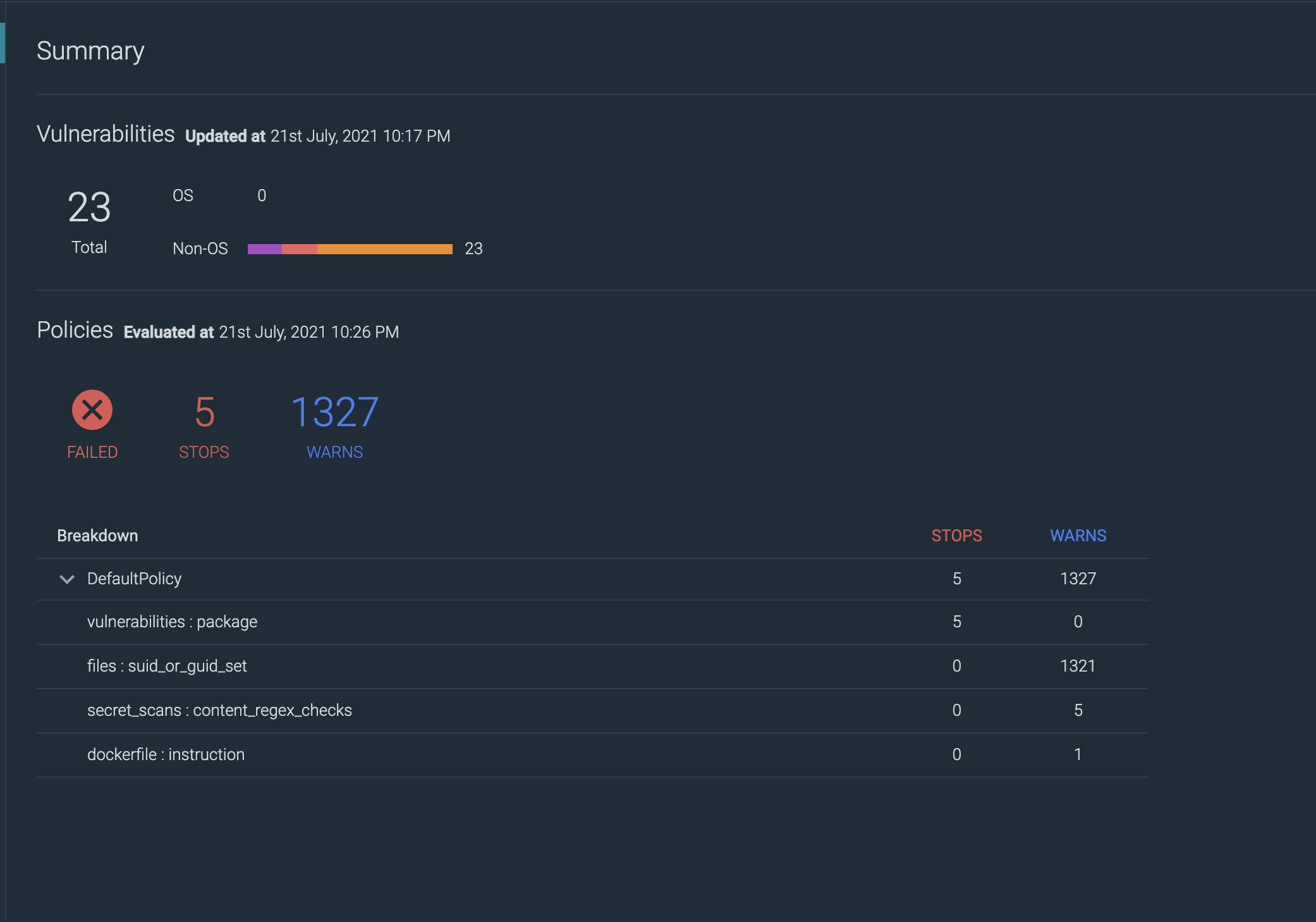Click the blue WARNS label under 1327
Image resolution: width=1316 pixels, height=922 pixels.
[335, 452]
